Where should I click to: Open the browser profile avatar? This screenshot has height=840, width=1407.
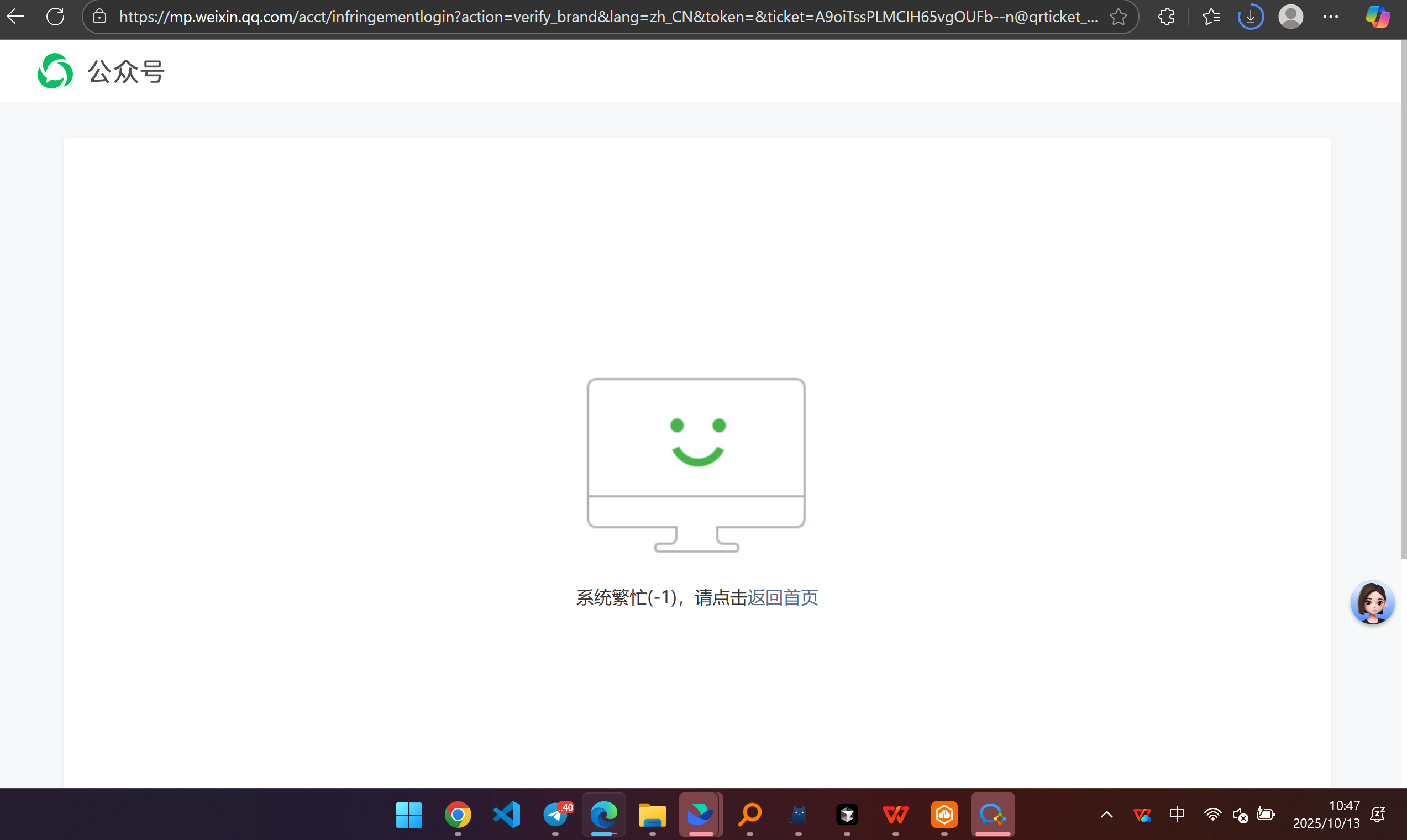[1290, 17]
